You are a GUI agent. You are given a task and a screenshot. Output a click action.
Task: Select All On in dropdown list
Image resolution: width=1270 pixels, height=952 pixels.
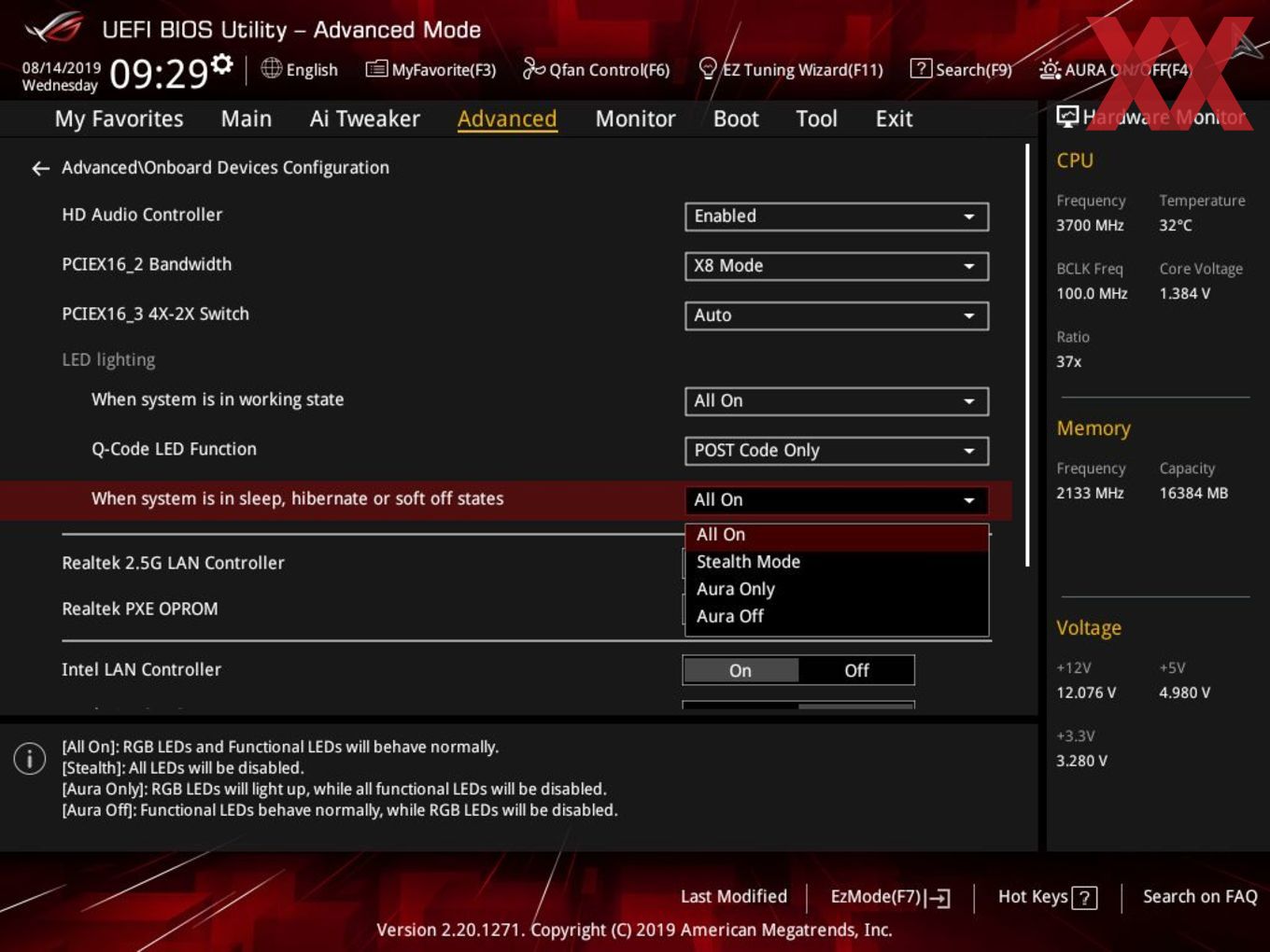pyautogui.click(x=836, y=536)
